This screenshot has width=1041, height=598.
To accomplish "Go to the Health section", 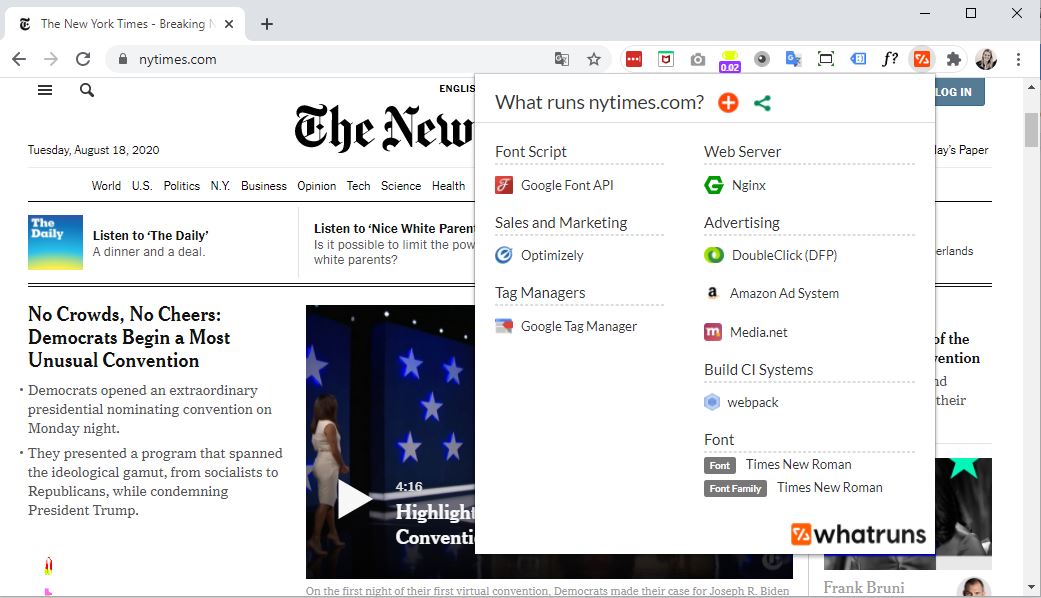I will coord(448,186).
